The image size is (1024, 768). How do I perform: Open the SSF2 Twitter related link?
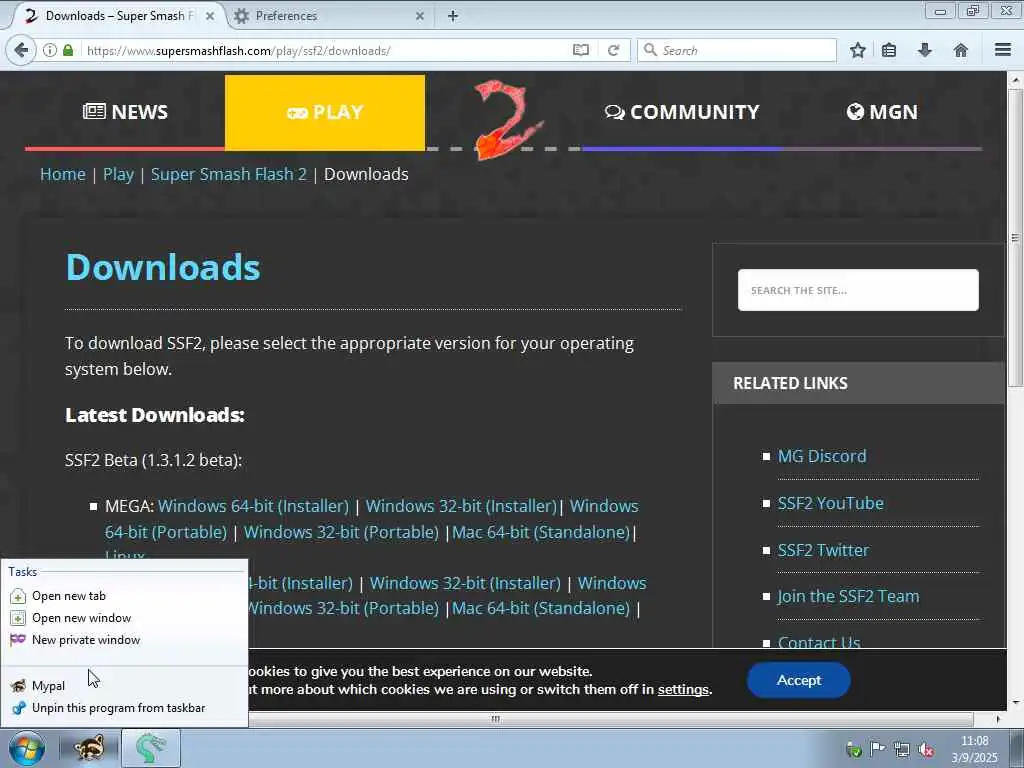[823, 550]
